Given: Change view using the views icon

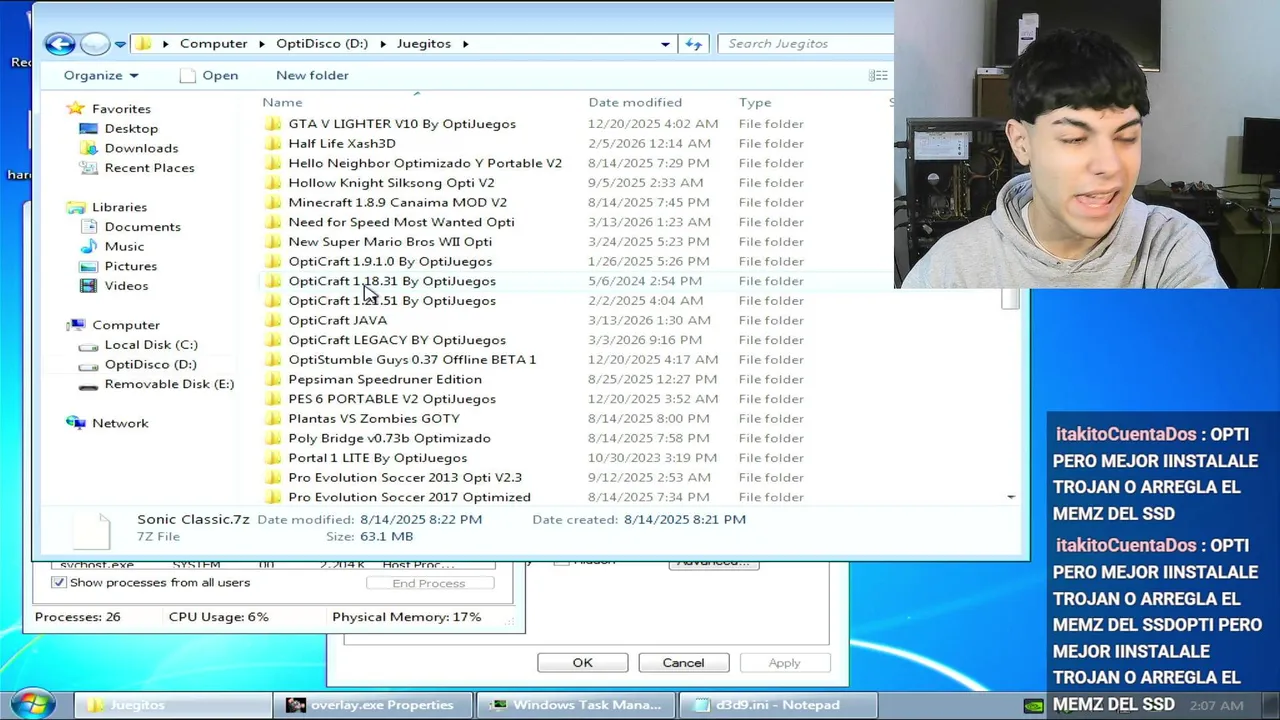Looking at the screenshot, I should coord(878,75).
